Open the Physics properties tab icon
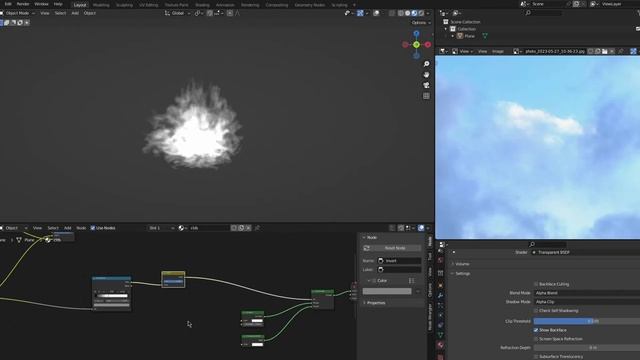This screenshot has height=360, width=640. [440, 315]
